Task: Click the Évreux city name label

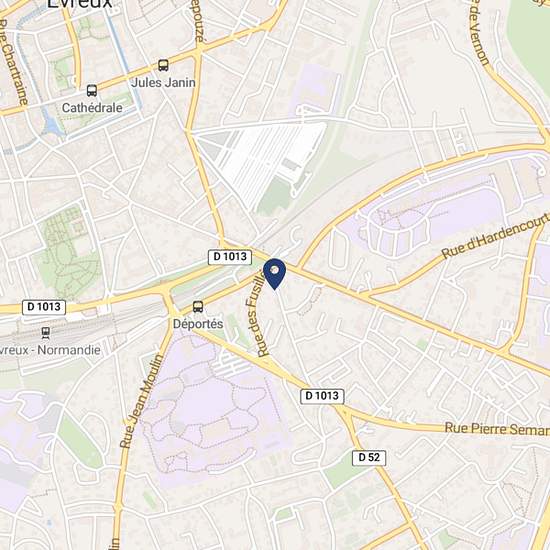Action: click(x=80, y=4)
